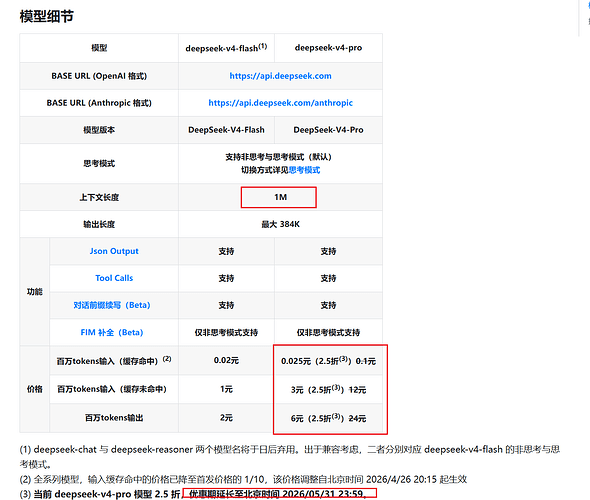
Task: Select the 百万tokens输出 label
Action: tap(114, 418)
